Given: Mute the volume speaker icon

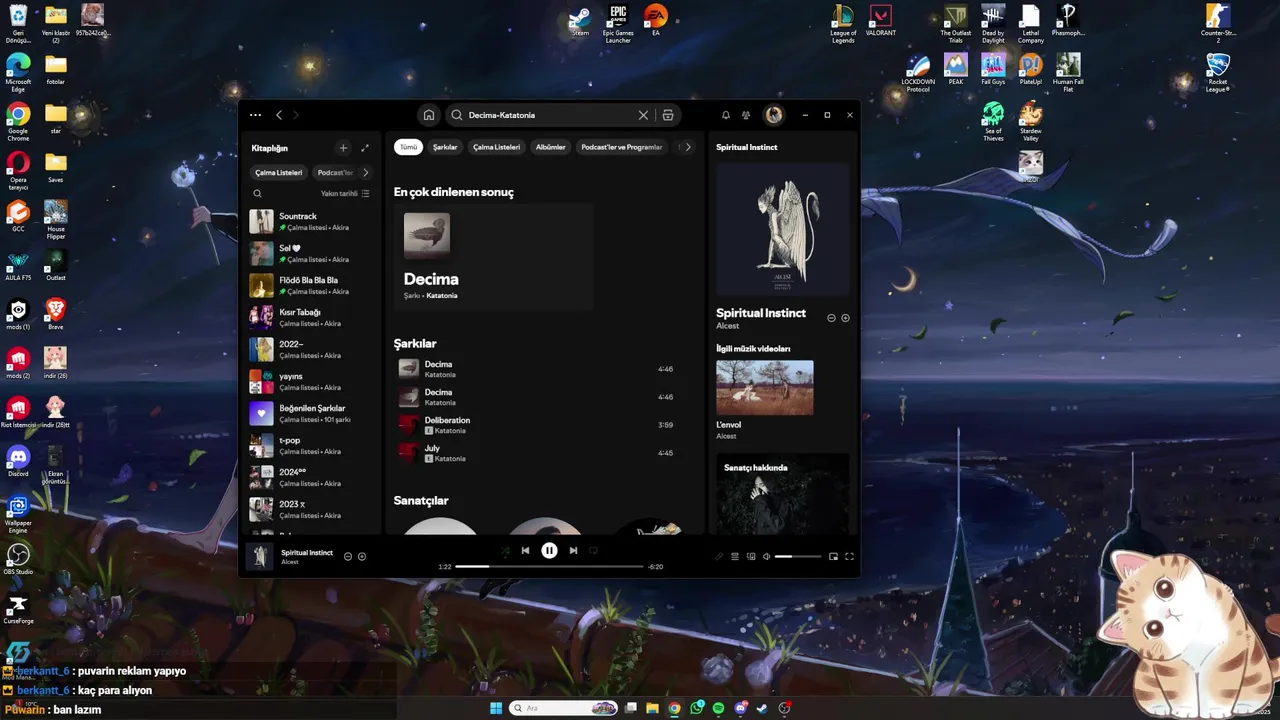Looking at the screenshot, I should 767,556.
